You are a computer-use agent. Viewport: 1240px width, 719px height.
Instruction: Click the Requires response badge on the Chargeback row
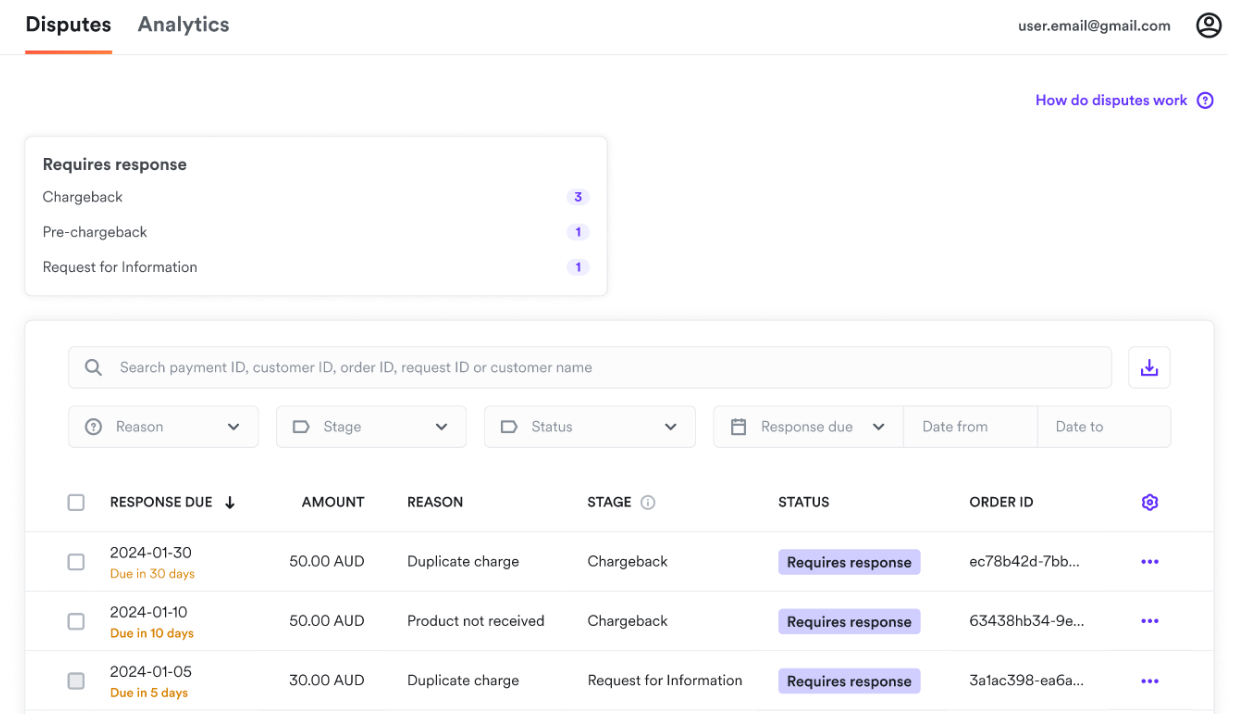(849, 561)
